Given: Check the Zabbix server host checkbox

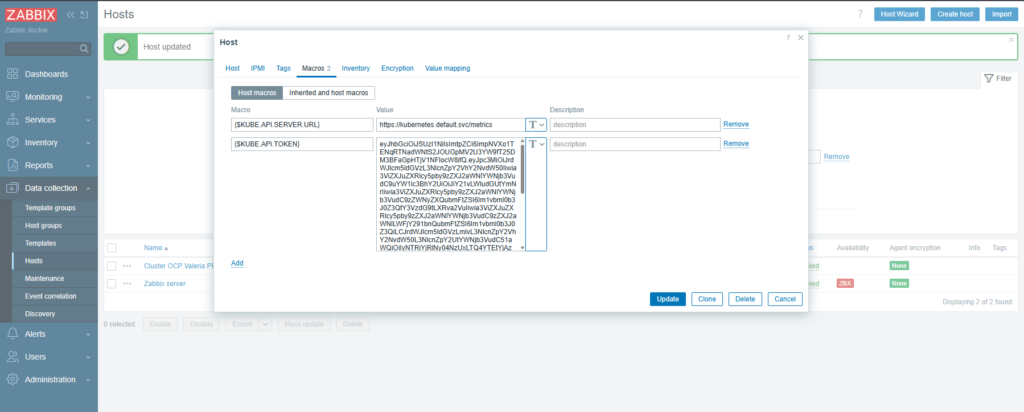Looking at the screenshot, I should tap(112, 283).
